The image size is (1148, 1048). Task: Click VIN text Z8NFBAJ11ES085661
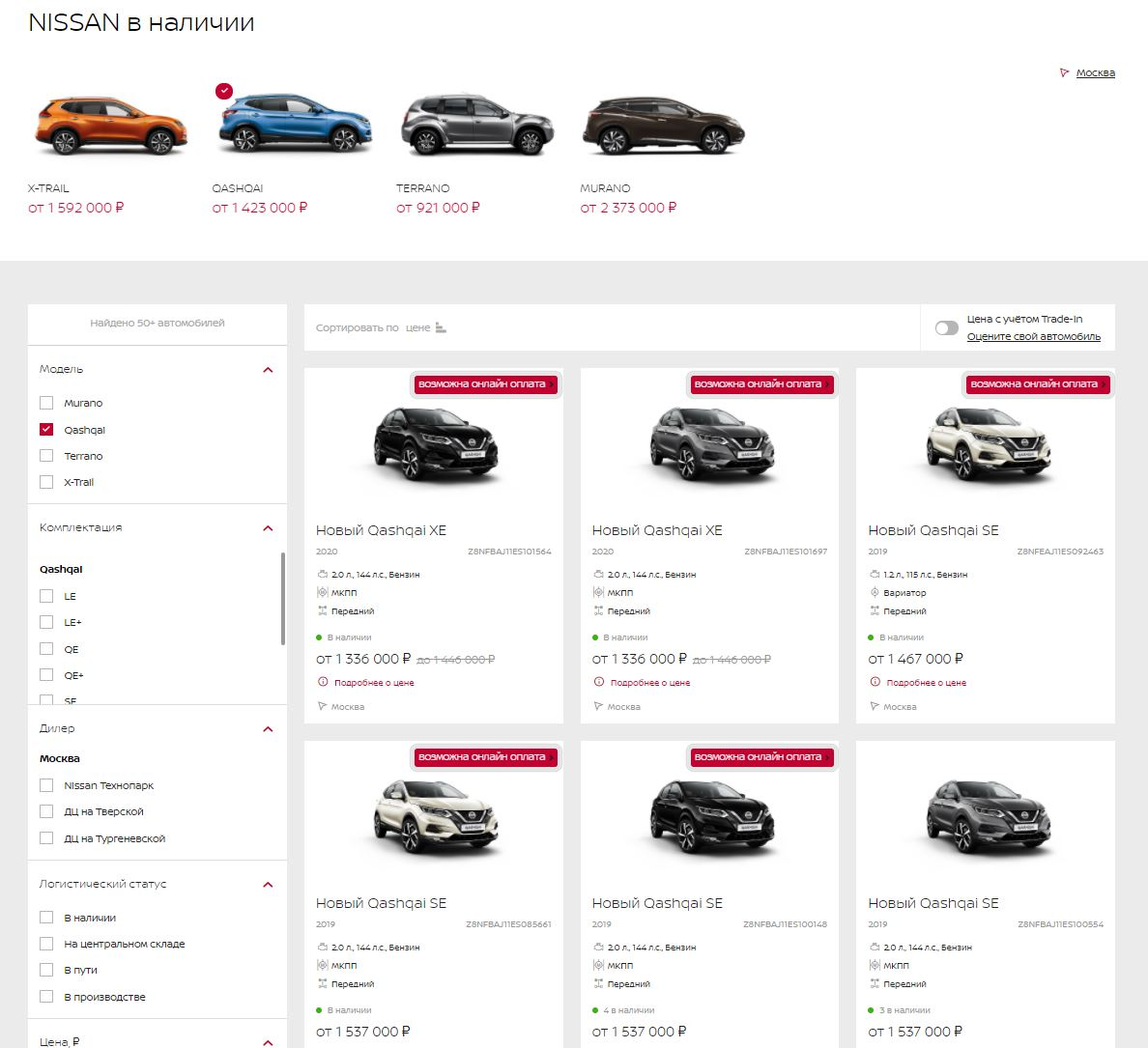508,924
